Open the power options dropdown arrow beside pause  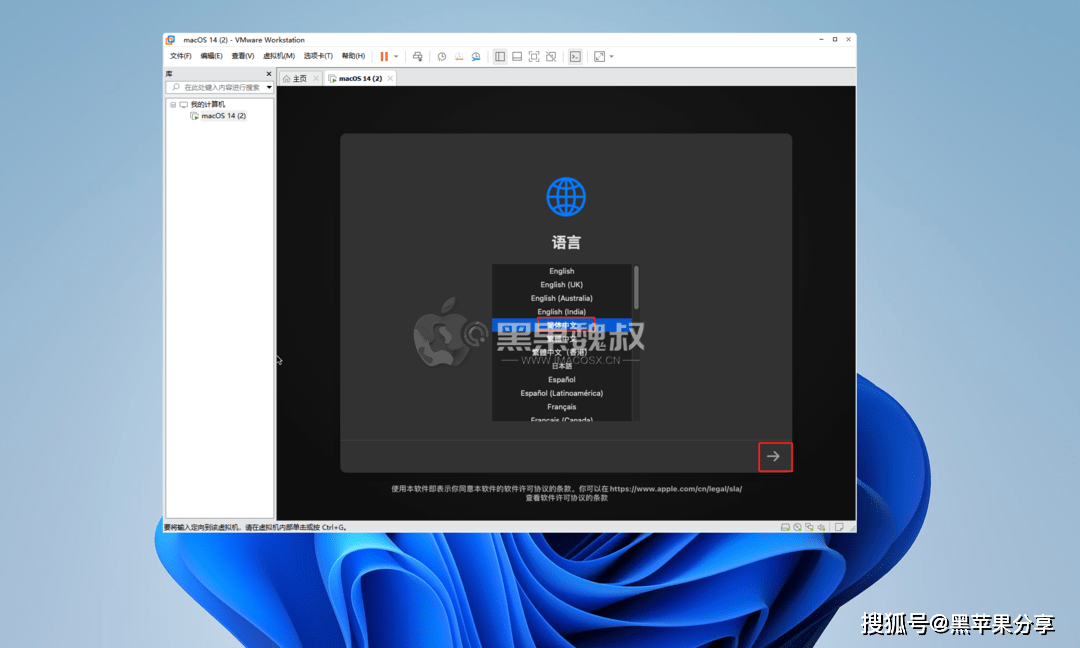396,56
